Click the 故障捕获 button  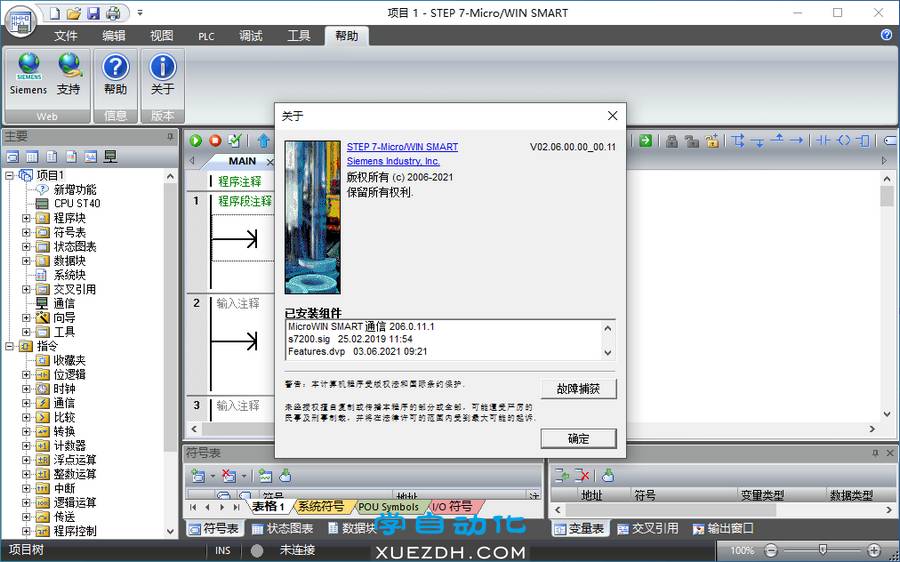coord(579,389)
